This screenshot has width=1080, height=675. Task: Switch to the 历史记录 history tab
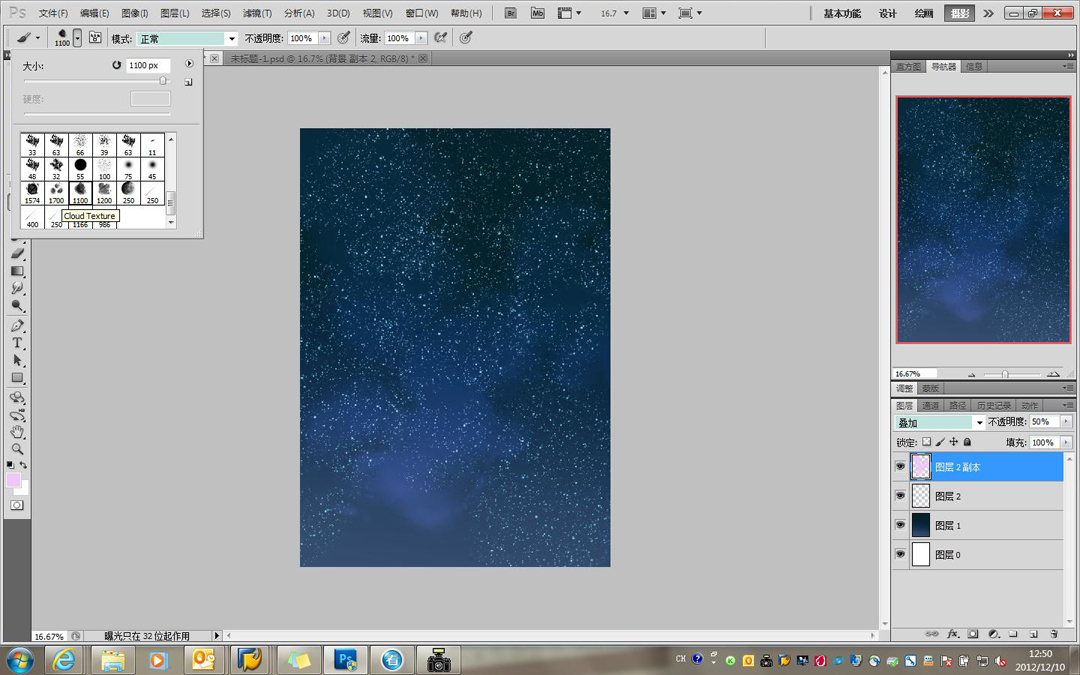click(994, 405)
